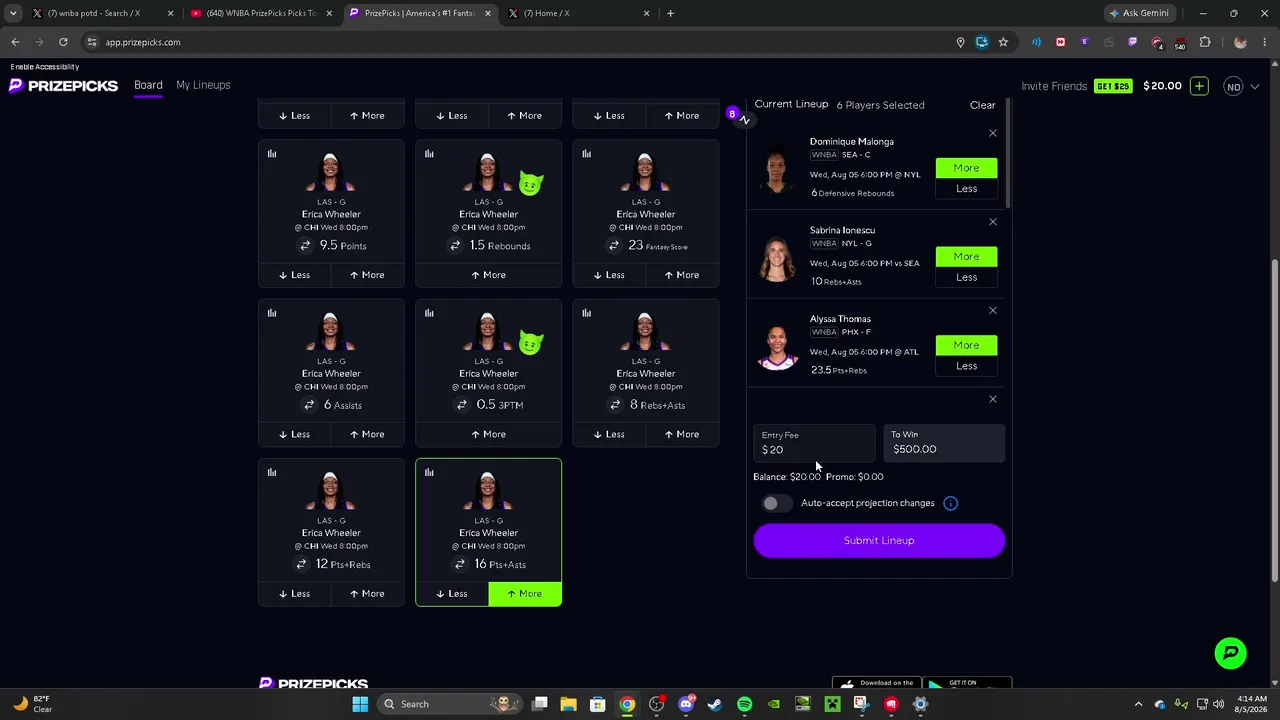
Task: Open Steam from the taskbar
Action: coord(715,704)
